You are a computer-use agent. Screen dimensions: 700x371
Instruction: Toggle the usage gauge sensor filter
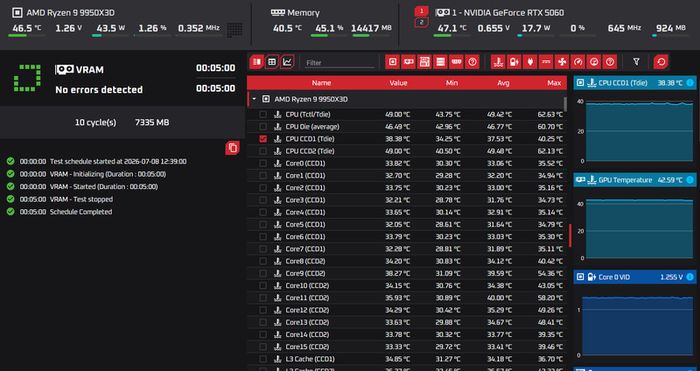point(594,62)
